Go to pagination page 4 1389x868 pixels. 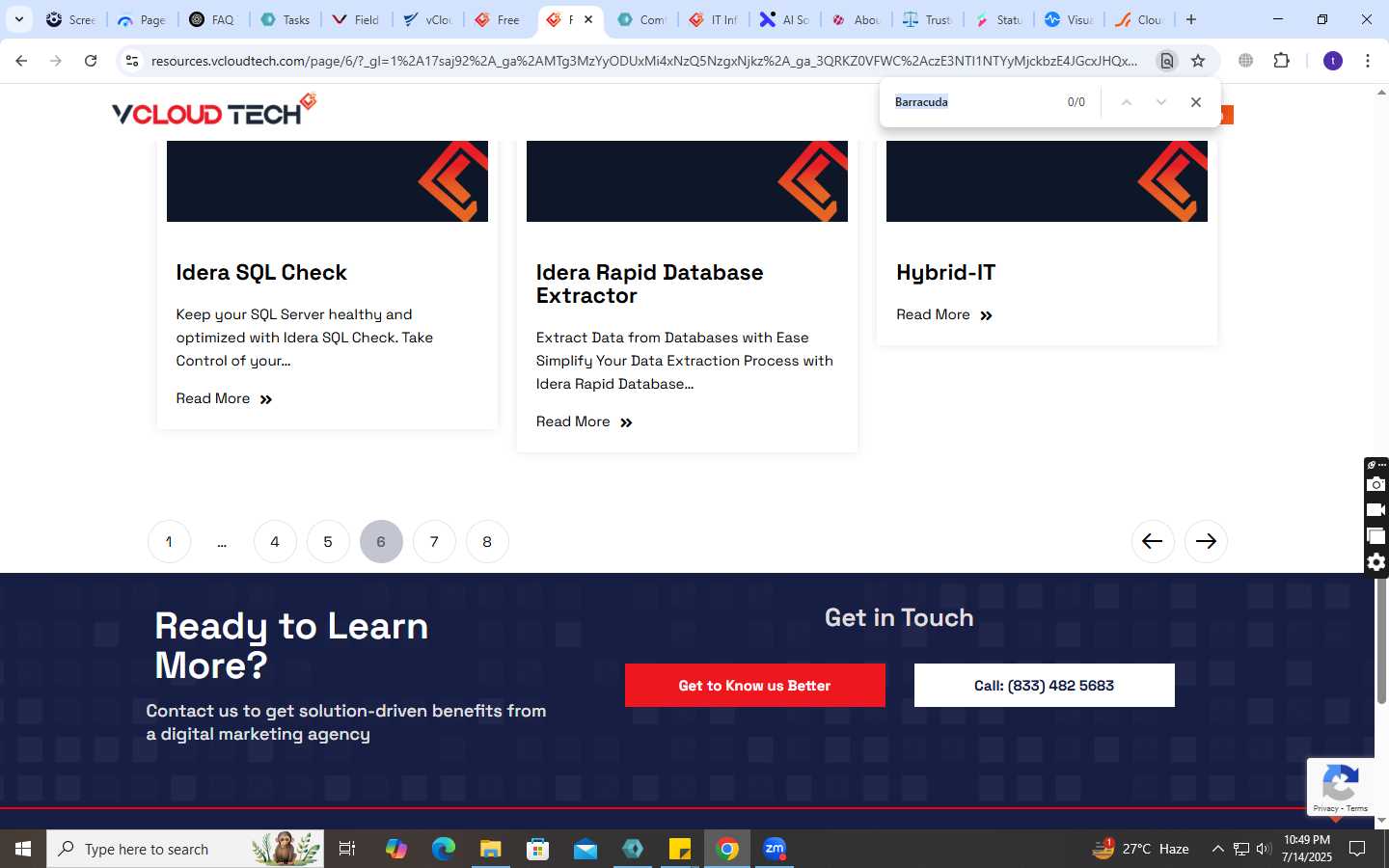tap(275, 541)
